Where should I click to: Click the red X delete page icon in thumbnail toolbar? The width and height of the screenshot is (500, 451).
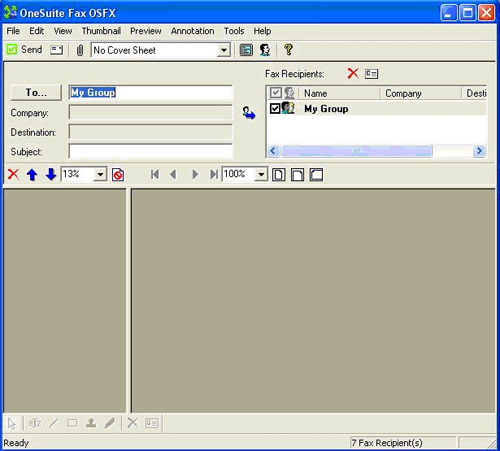click(13, 174)
